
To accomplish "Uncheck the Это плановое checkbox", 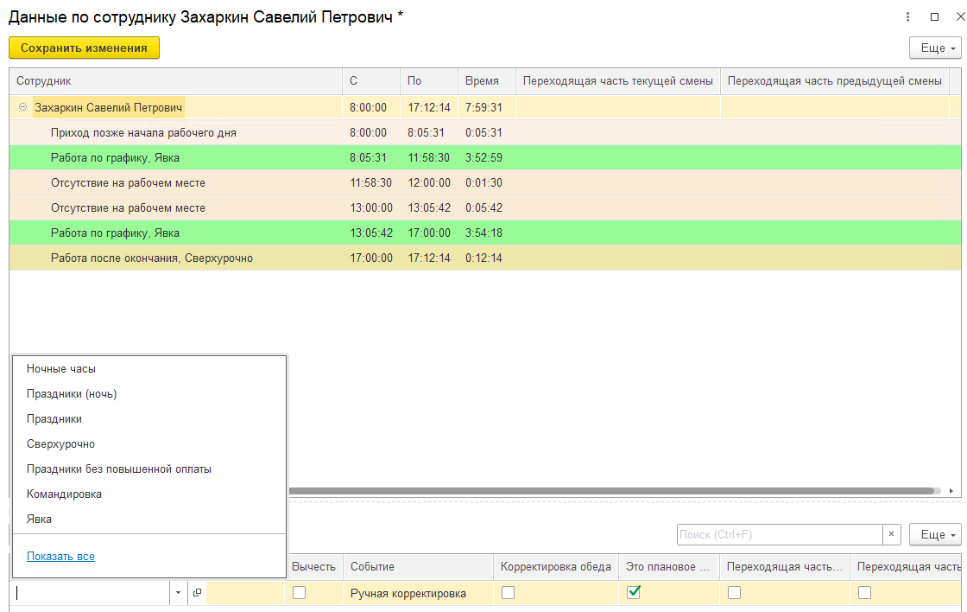I will coord(633,593).
